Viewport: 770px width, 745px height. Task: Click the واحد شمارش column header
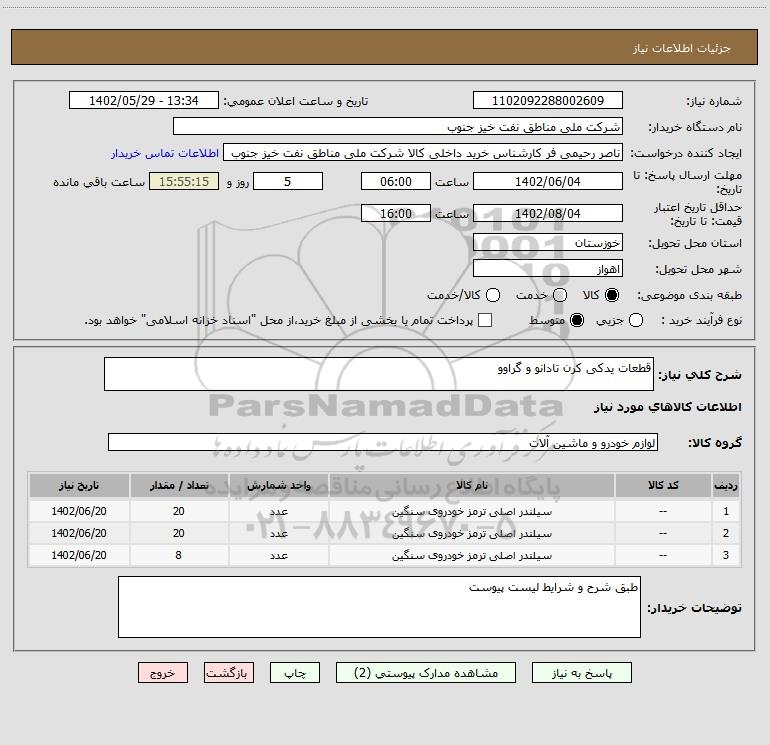[x=278, y=485]
